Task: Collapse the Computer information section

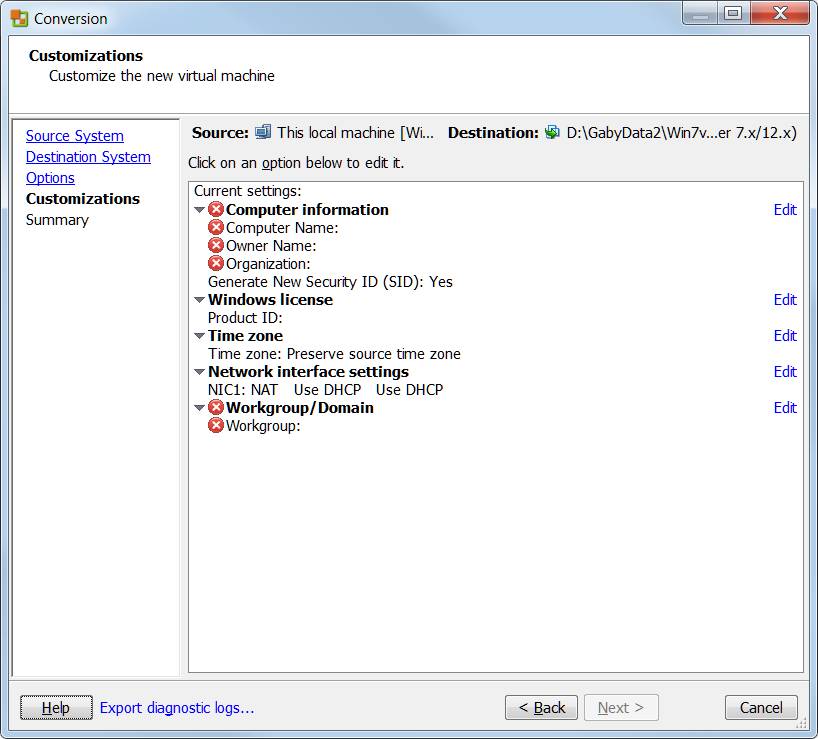Action: click(199, 210)
